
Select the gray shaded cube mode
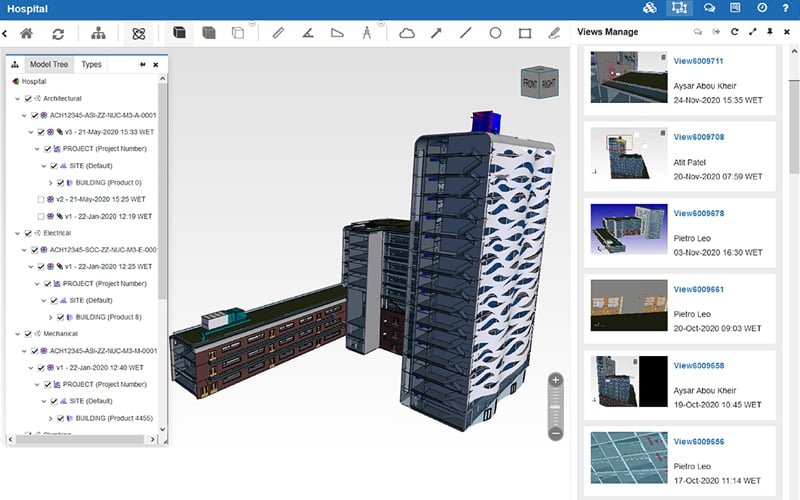[209, 33]
